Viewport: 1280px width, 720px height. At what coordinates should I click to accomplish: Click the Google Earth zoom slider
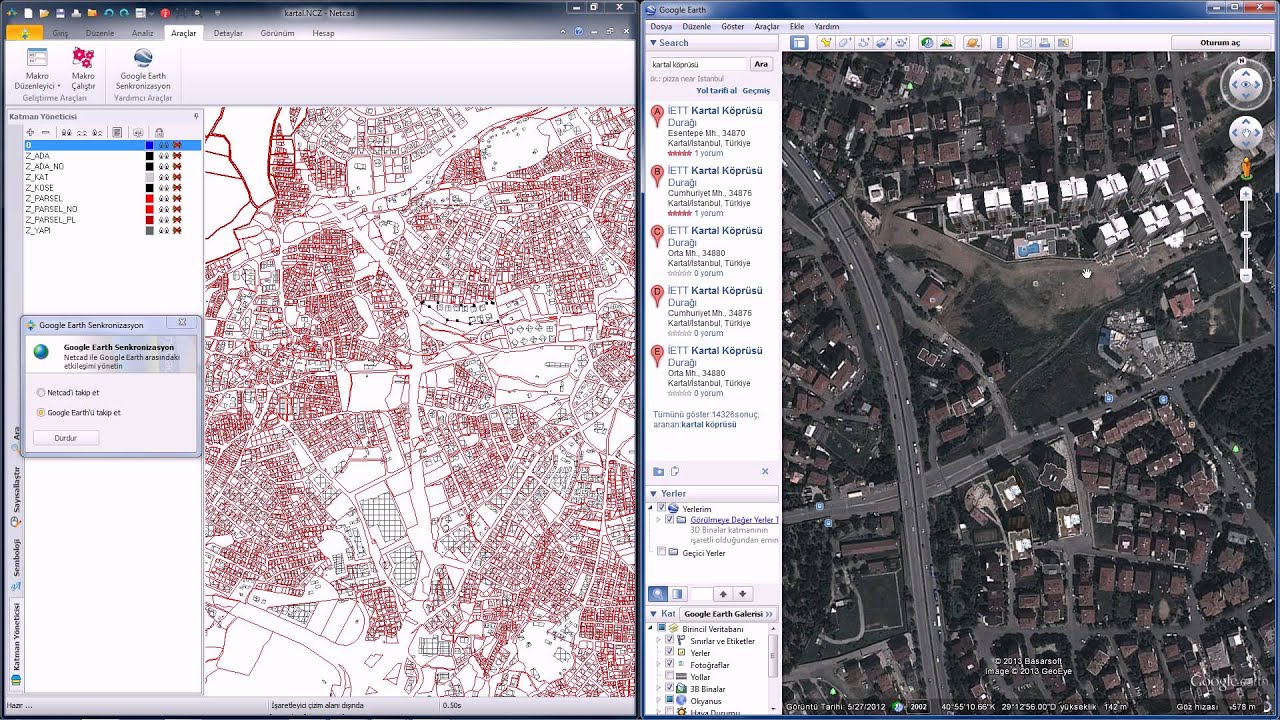click(x=1245, y=234)
